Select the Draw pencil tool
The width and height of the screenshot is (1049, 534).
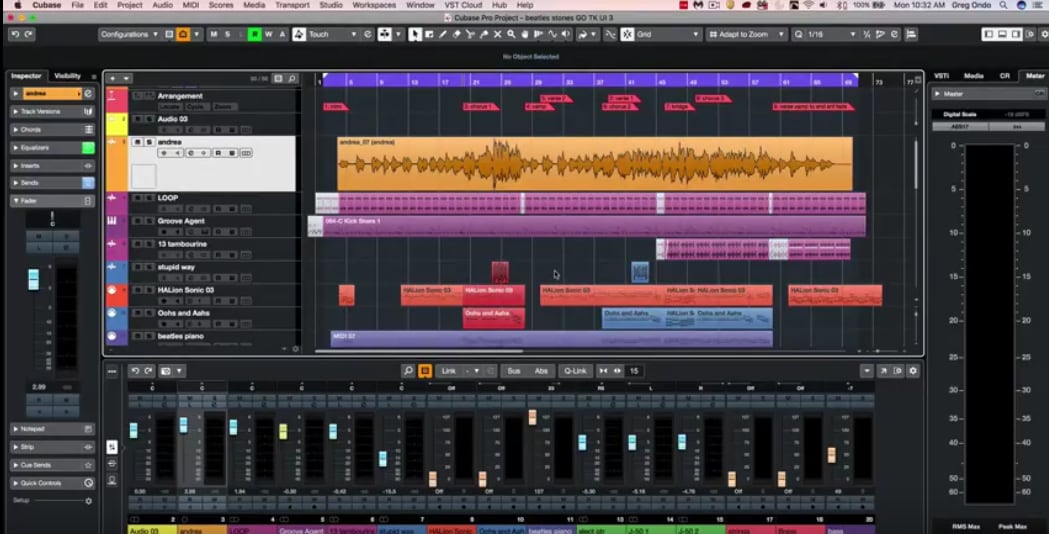pyautogui.click(x=442, y=34)
